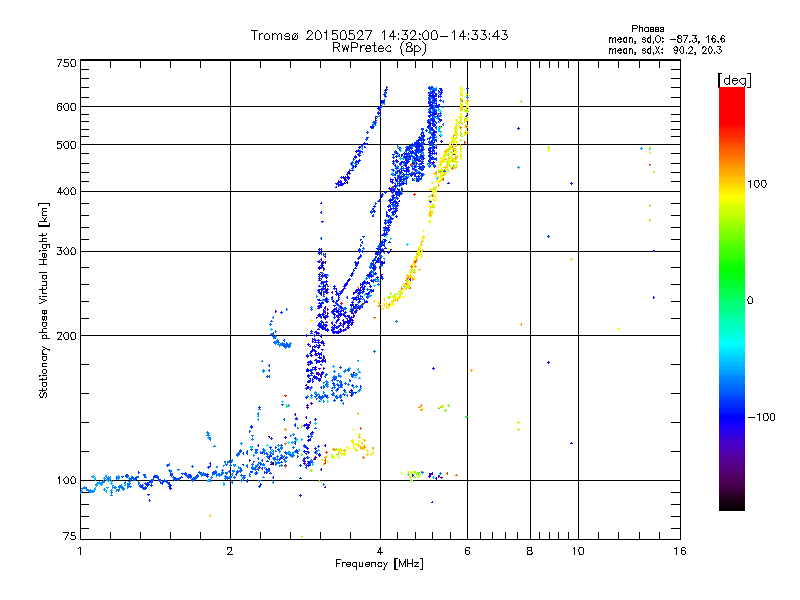Click the plot title 'Tromsø 20150527 14:32:00-14:33:43'
This screenshot has height=600, width=800.
click(379, 35)
